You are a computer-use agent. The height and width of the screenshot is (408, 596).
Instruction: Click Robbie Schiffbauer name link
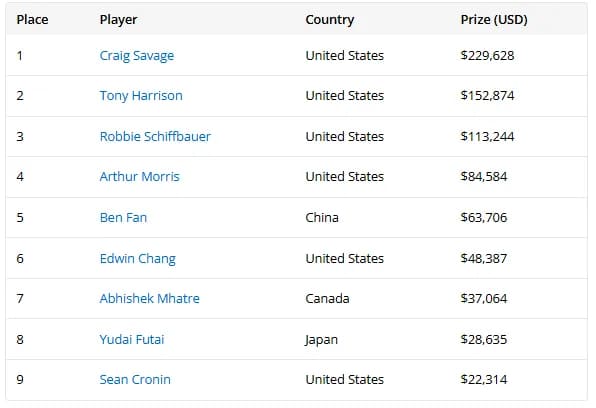(155, 137)
